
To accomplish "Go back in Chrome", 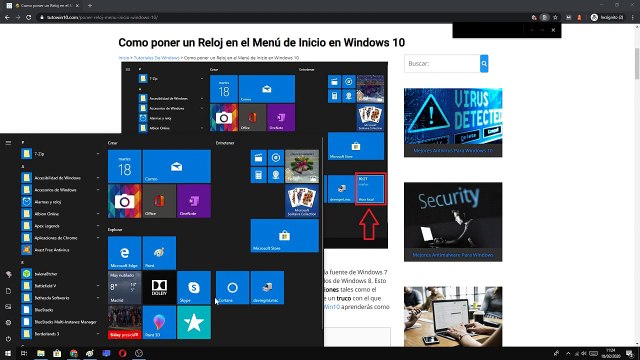I will [x=7, y=18].
